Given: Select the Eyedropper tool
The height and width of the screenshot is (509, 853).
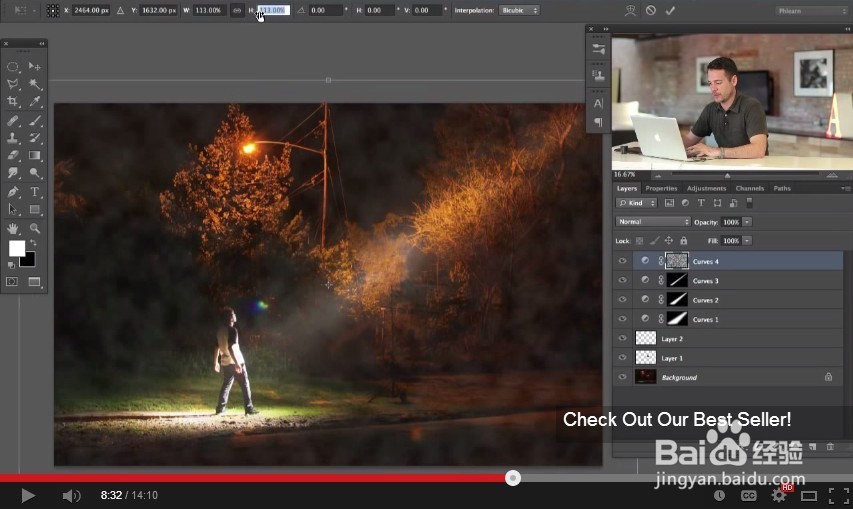Looking at the screenshot, I should 35,101.
